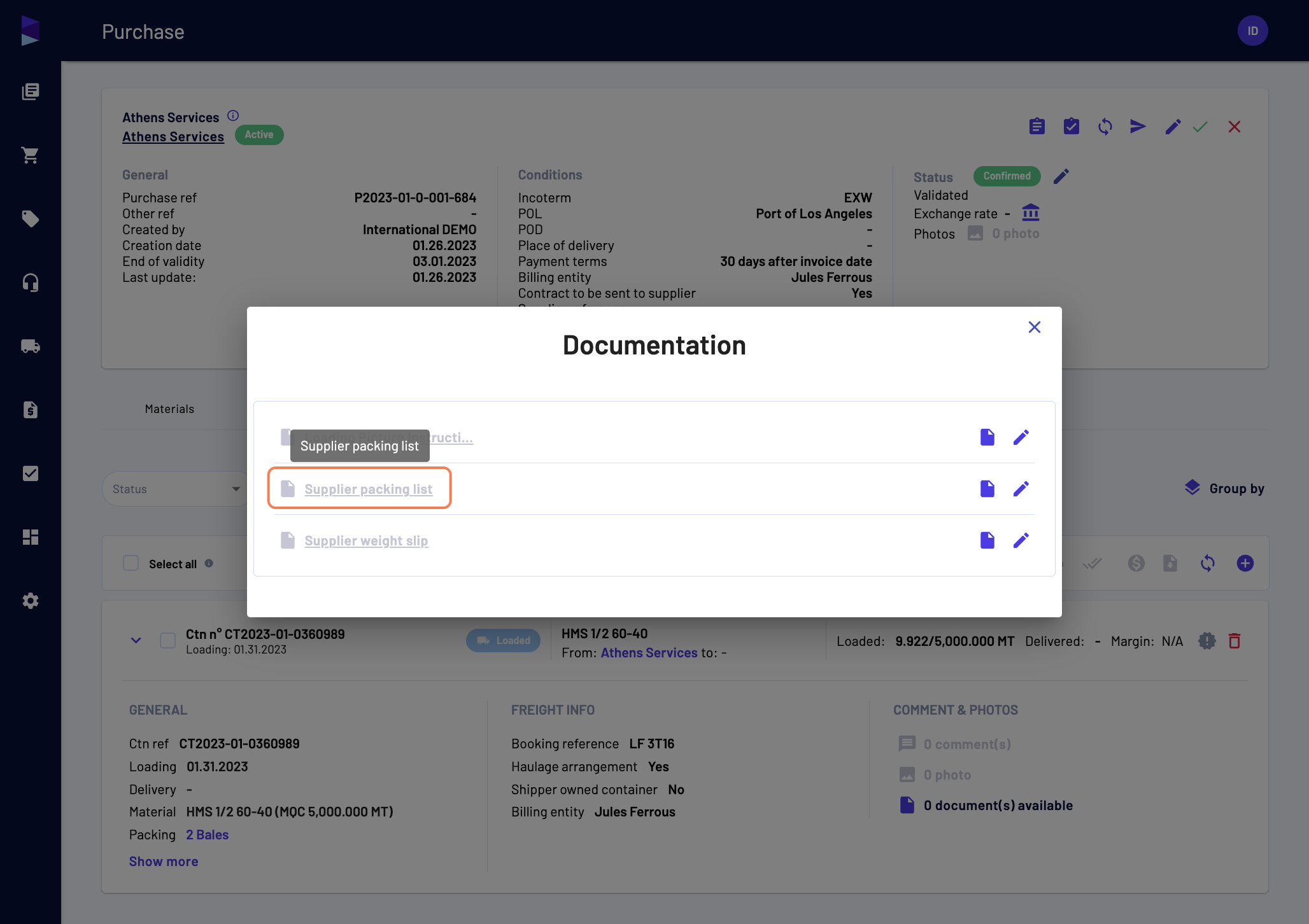
Task: Click pencil icon in first documentation row
Action: pyautogui.click(x=1021, y=437)
